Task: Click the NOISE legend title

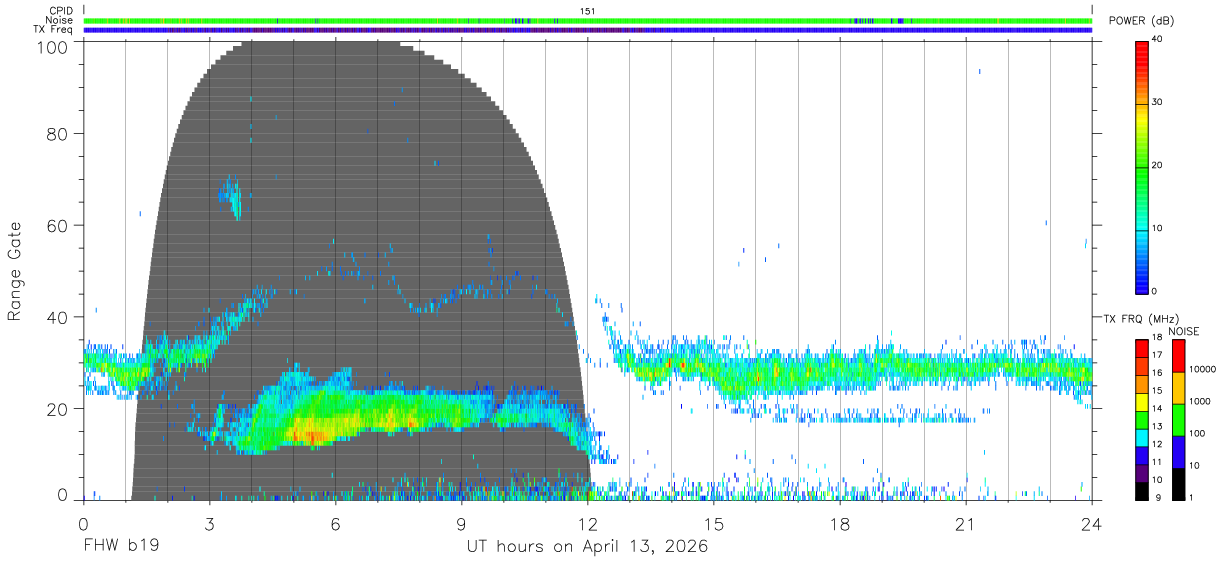Action: [1183, 330]
